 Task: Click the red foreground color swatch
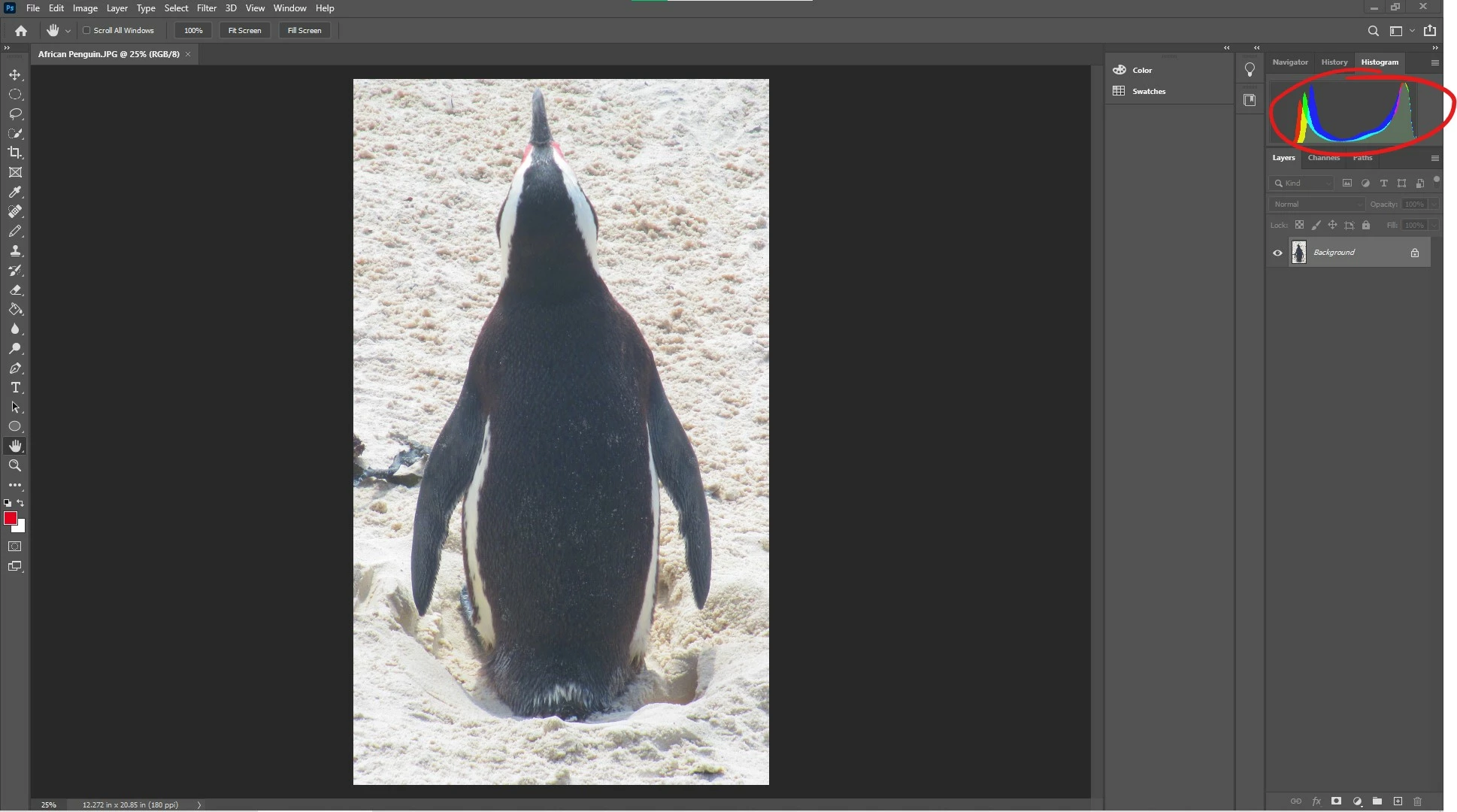point(10,518)
